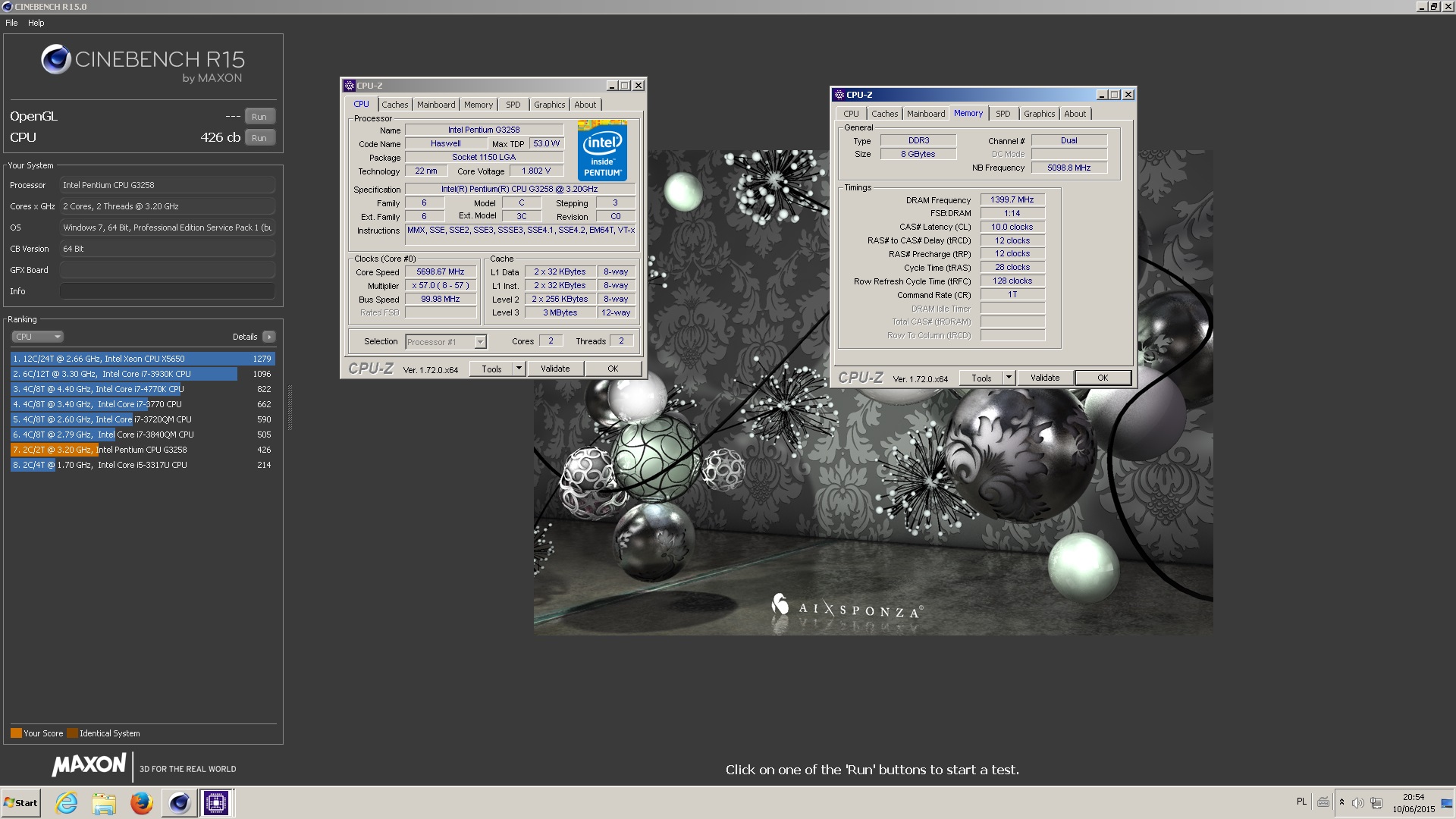
Task: Open Memory tab in left CPU-Z window
Action: tap(479, 105)
